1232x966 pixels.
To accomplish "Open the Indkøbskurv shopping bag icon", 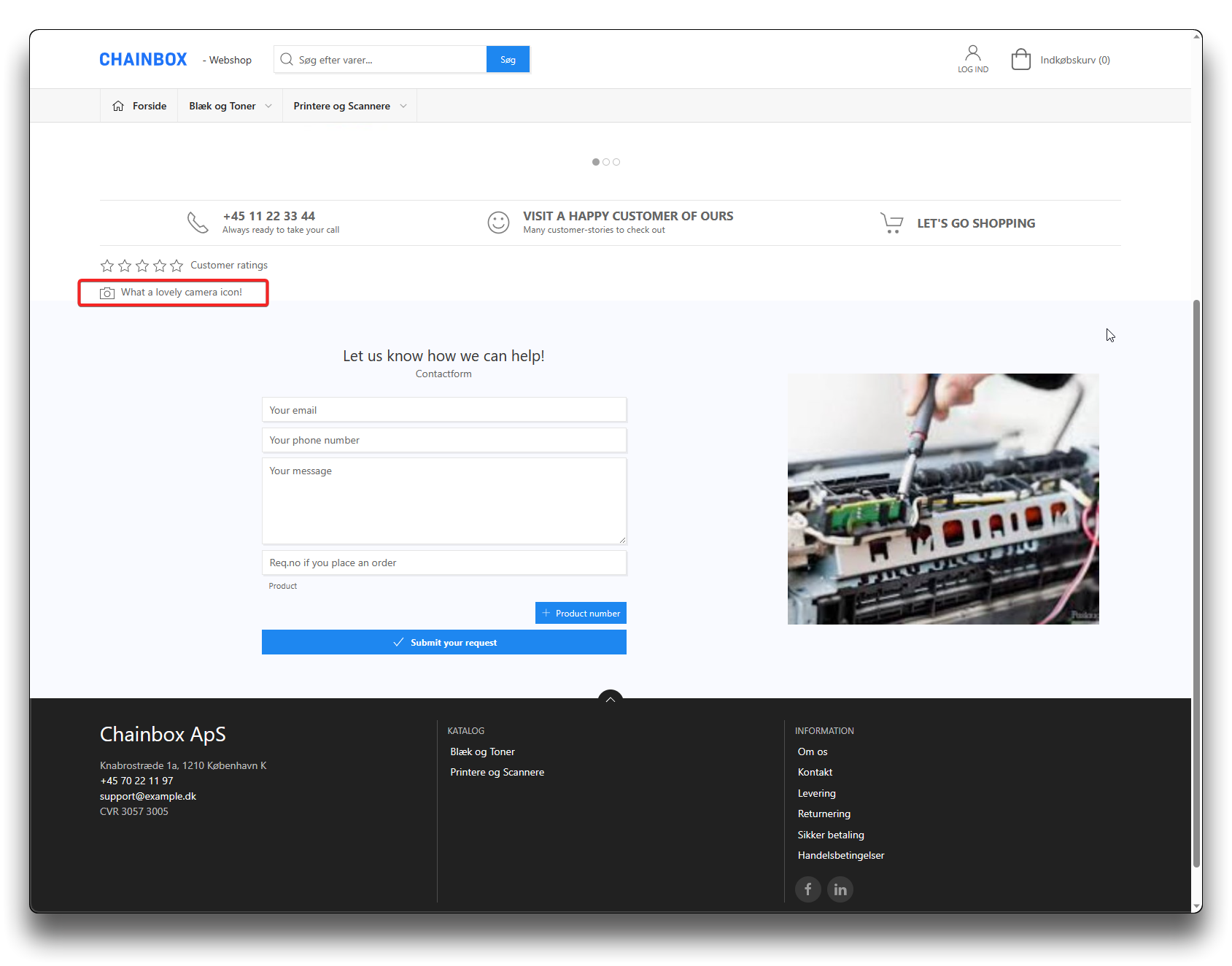I will (1020, 60).
